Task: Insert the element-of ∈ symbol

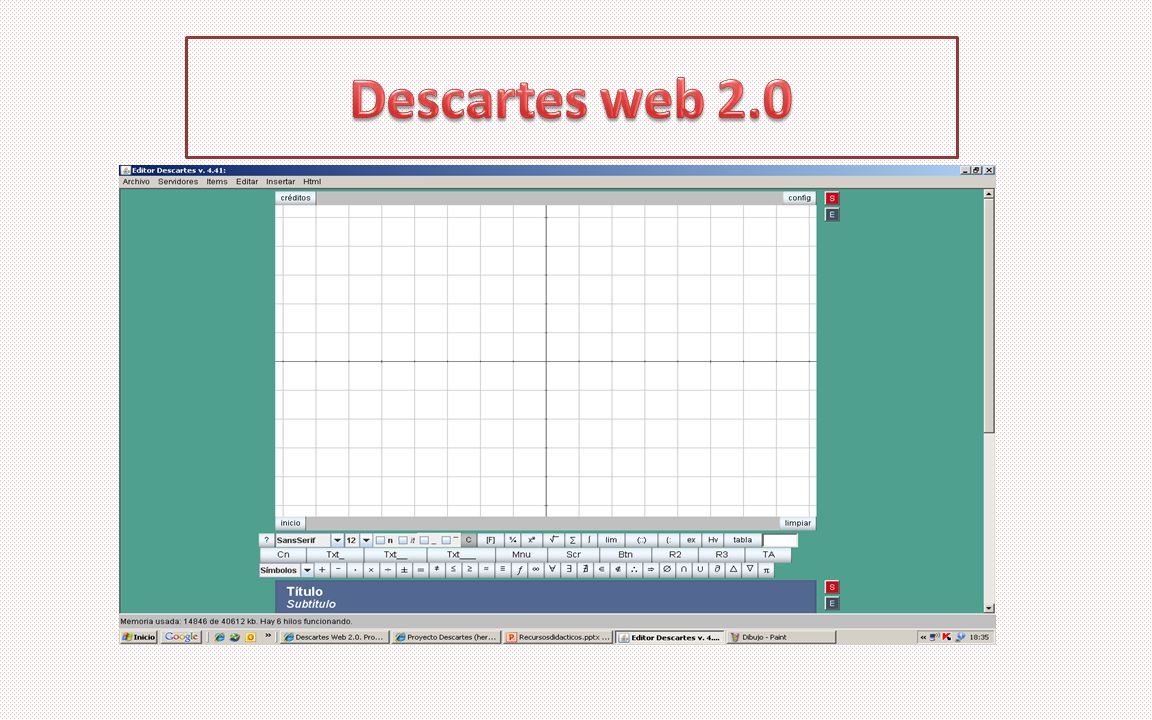Action: 601,569
